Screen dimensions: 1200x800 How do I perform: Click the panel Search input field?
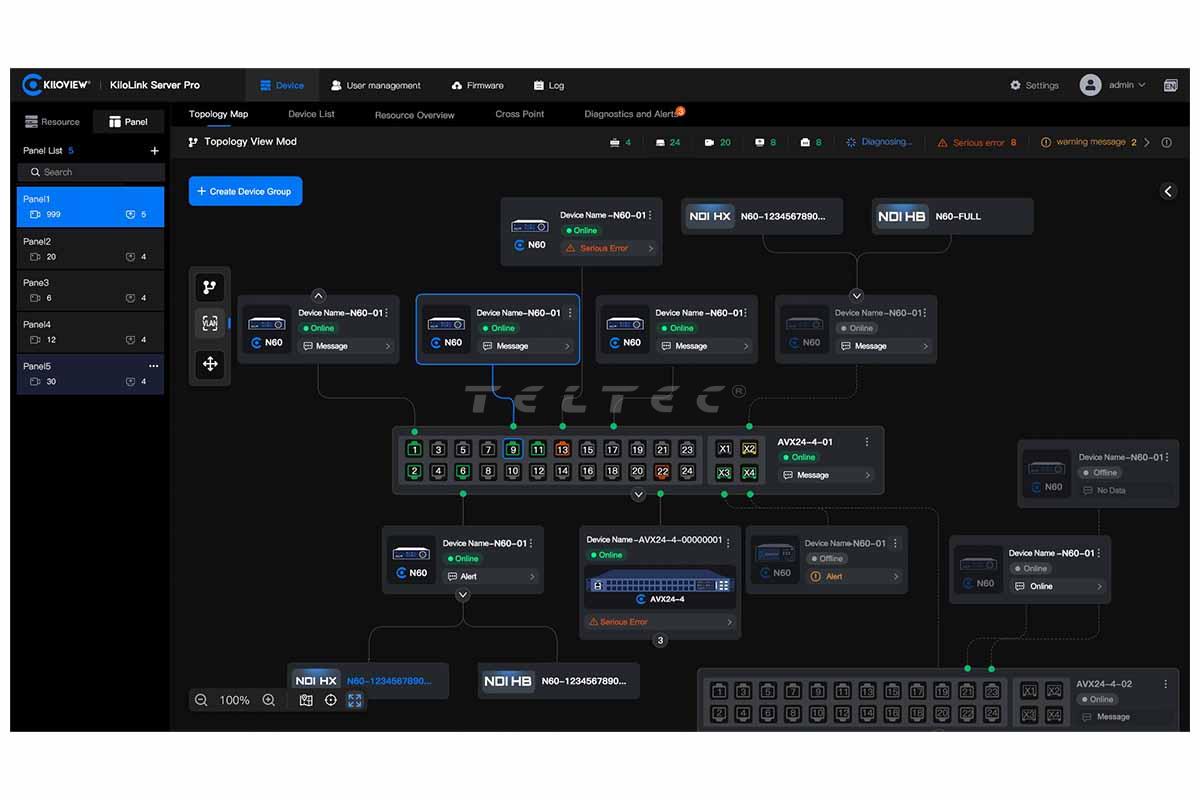90,172
